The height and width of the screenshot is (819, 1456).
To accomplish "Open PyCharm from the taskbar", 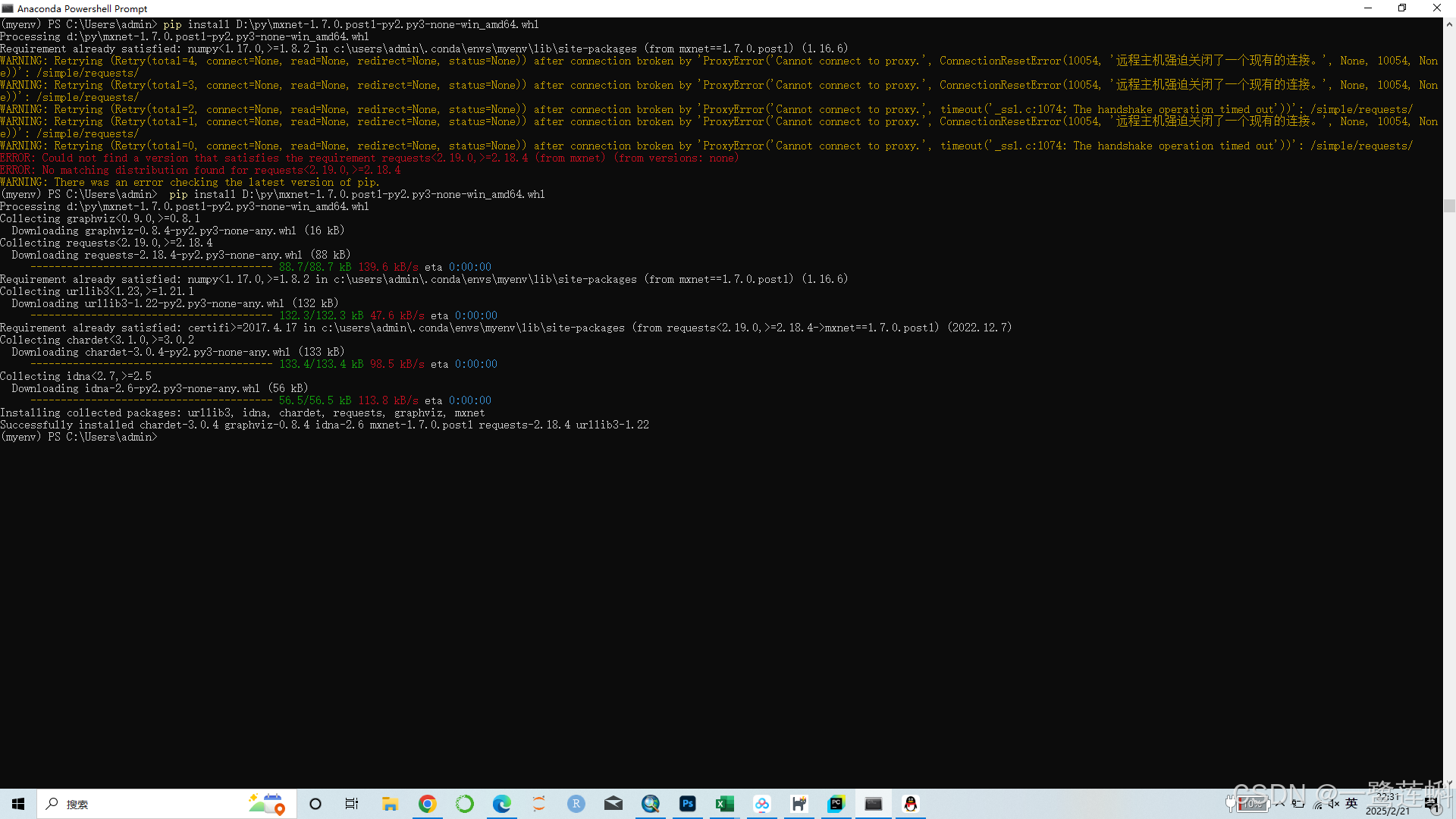I will point(836,804).
